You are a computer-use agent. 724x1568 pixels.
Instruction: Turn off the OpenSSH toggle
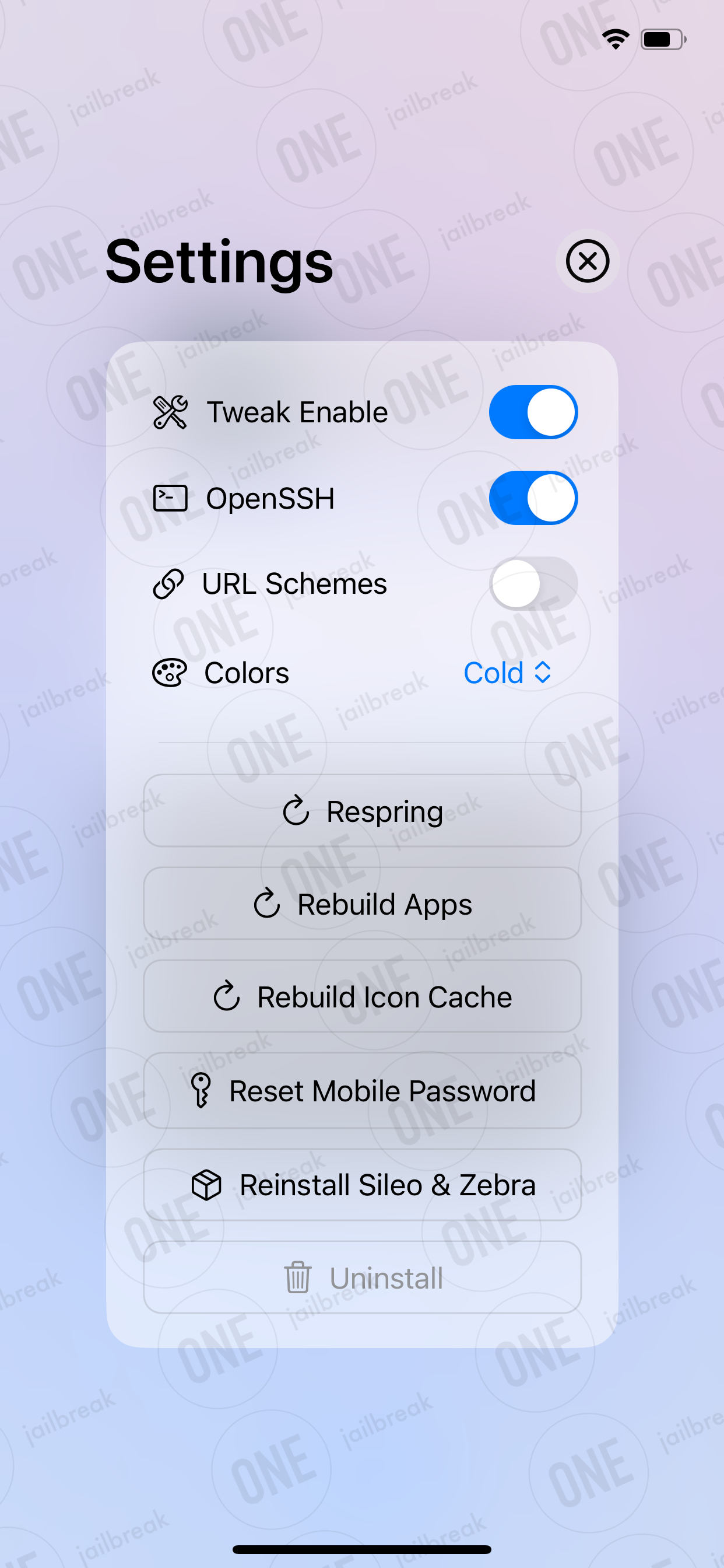pos(533,498)
